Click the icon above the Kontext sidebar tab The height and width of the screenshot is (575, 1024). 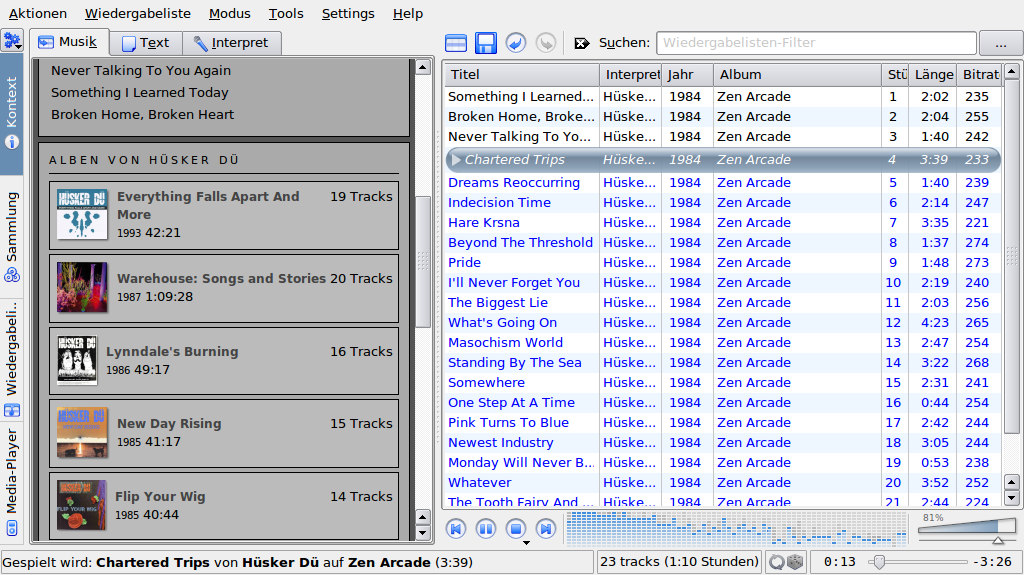[x=12, y=41]
